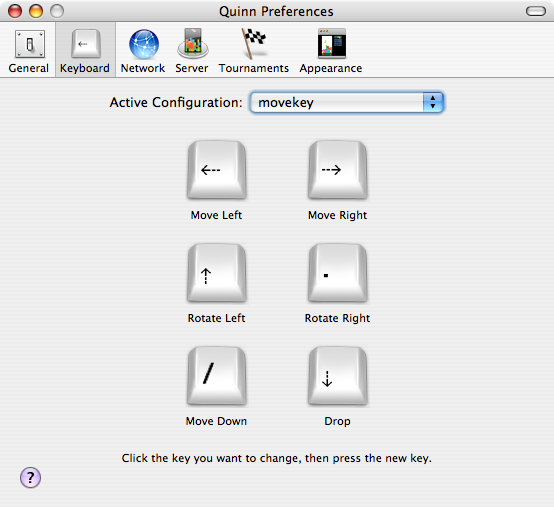This screenshot has width=554, height=507.
Task: Select the Drop key cap
Action: tap(338, 376)
